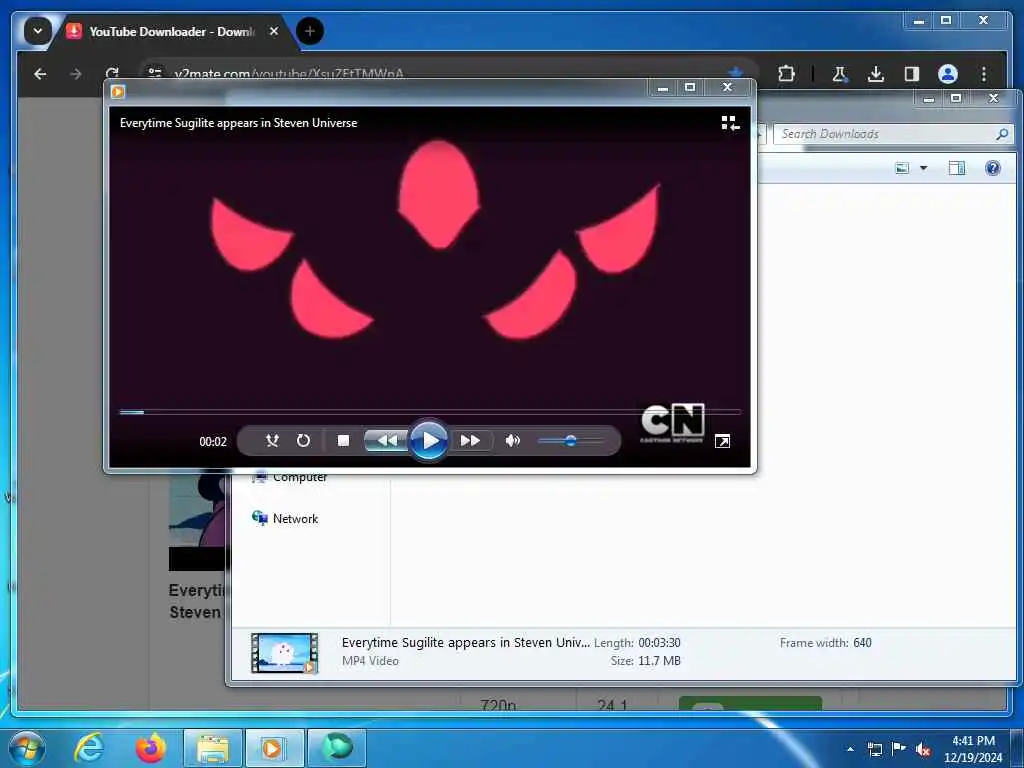
Task: Open Chrome three-dot menu
Action: 984,74
